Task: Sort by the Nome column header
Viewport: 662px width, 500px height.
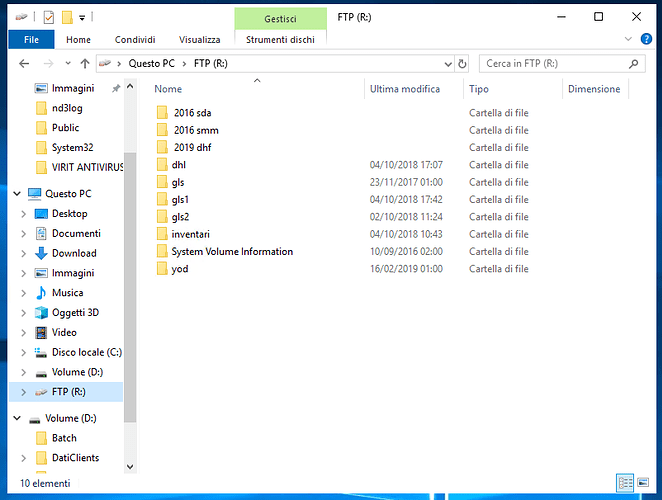Action: pyautogui.click(x=168, y=89)
